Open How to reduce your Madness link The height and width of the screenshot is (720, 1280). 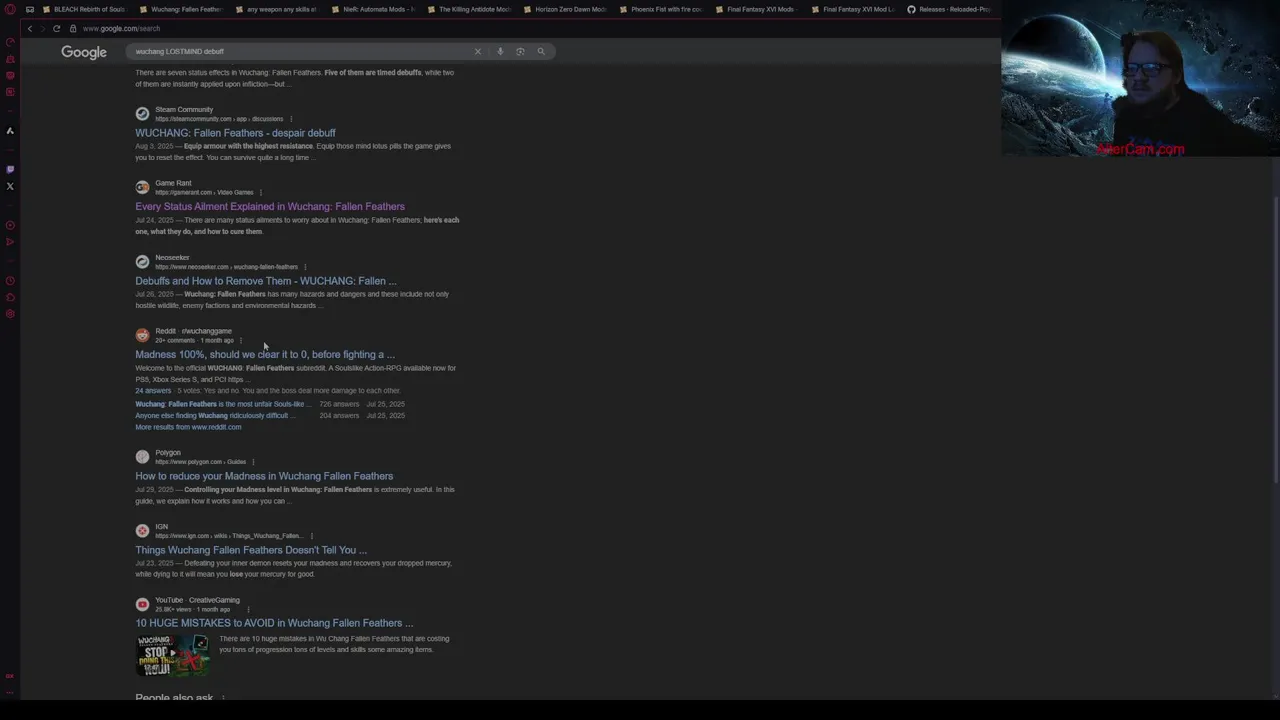tap(264, 476)
